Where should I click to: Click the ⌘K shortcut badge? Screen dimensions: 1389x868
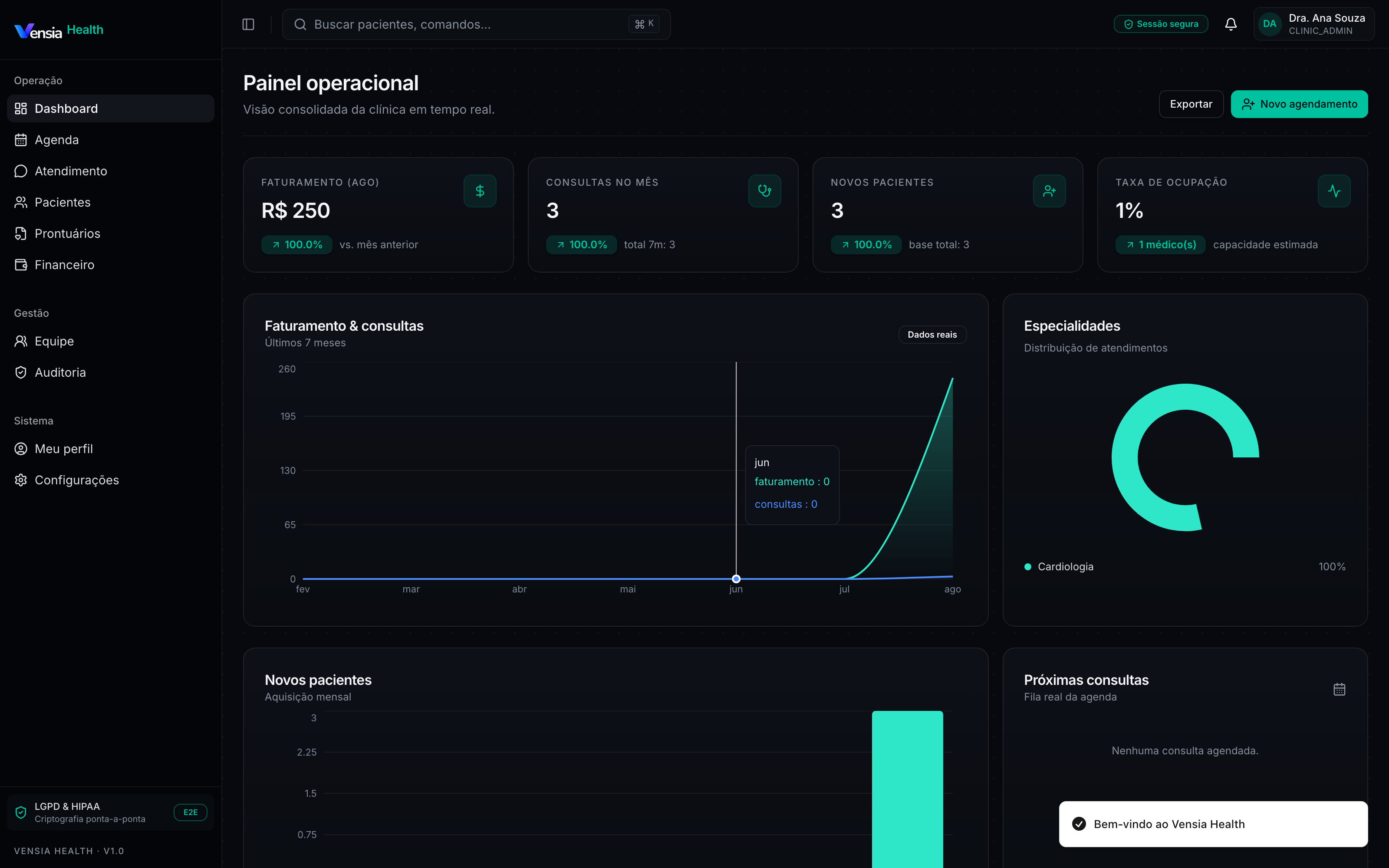click(644, 24)
